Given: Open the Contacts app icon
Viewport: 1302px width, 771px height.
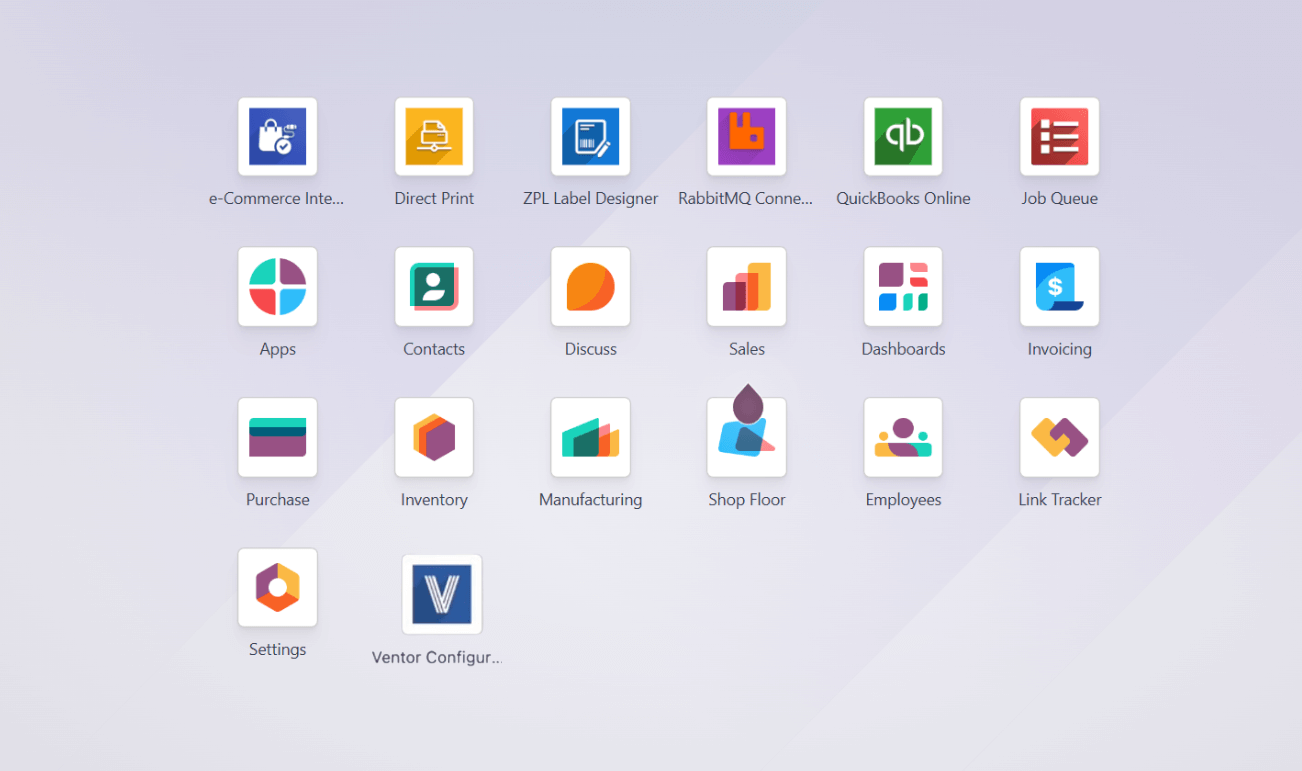Looking at the screenshot, I should (434, 286).
